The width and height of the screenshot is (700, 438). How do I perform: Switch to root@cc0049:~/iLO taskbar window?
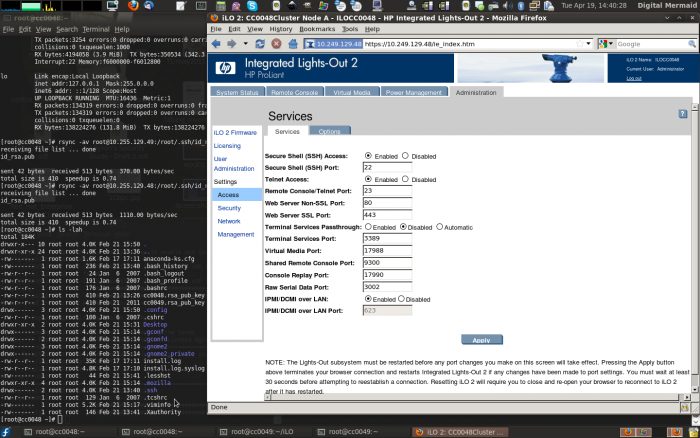pos(262,432)
